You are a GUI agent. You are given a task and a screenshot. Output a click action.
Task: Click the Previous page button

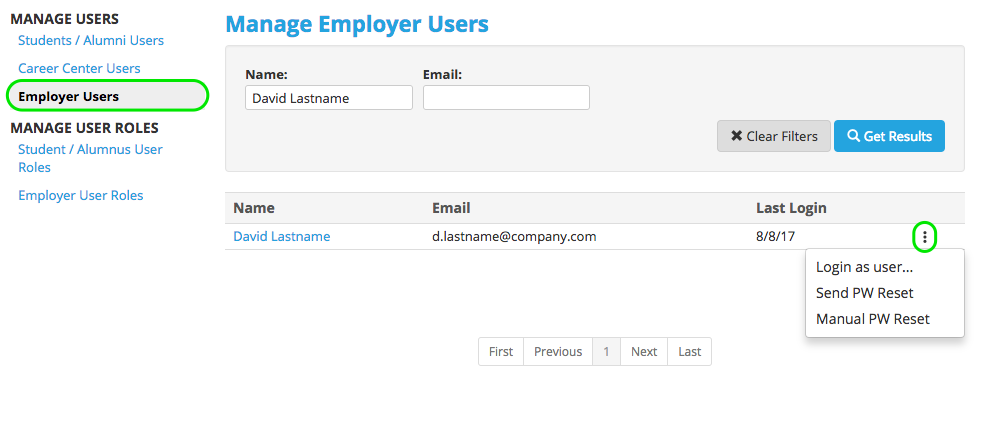point(557,352)
